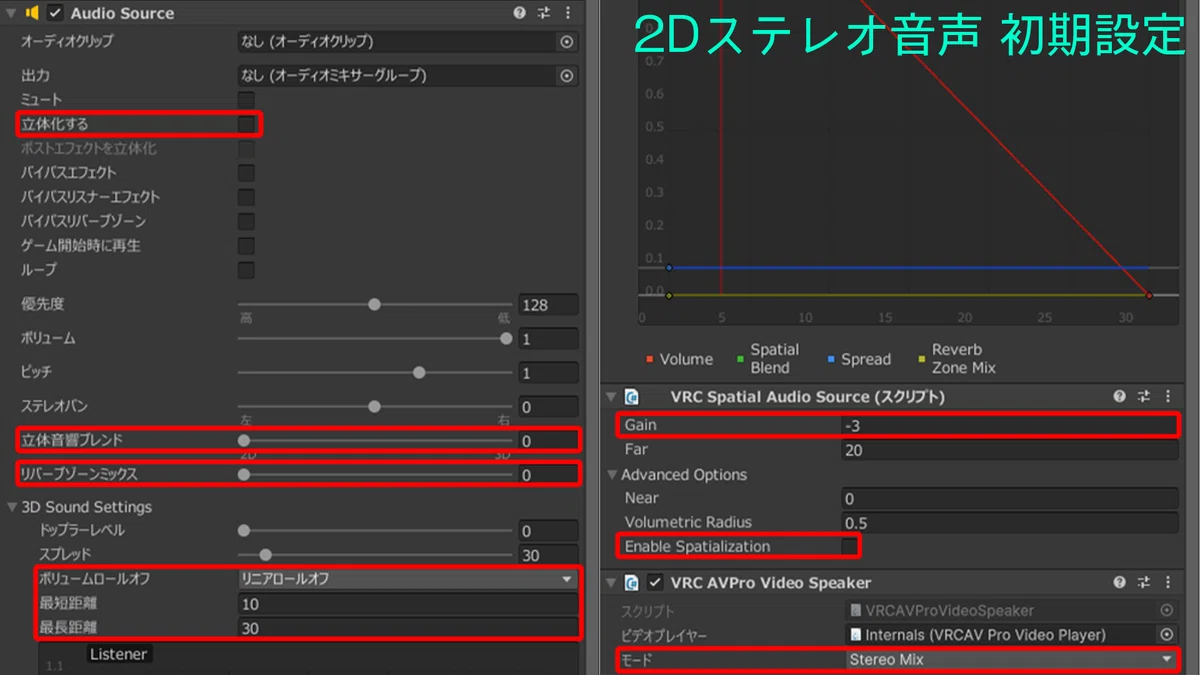
Task: Adjust the スプレッド slider handle
Action: click(x=265, y=555)
